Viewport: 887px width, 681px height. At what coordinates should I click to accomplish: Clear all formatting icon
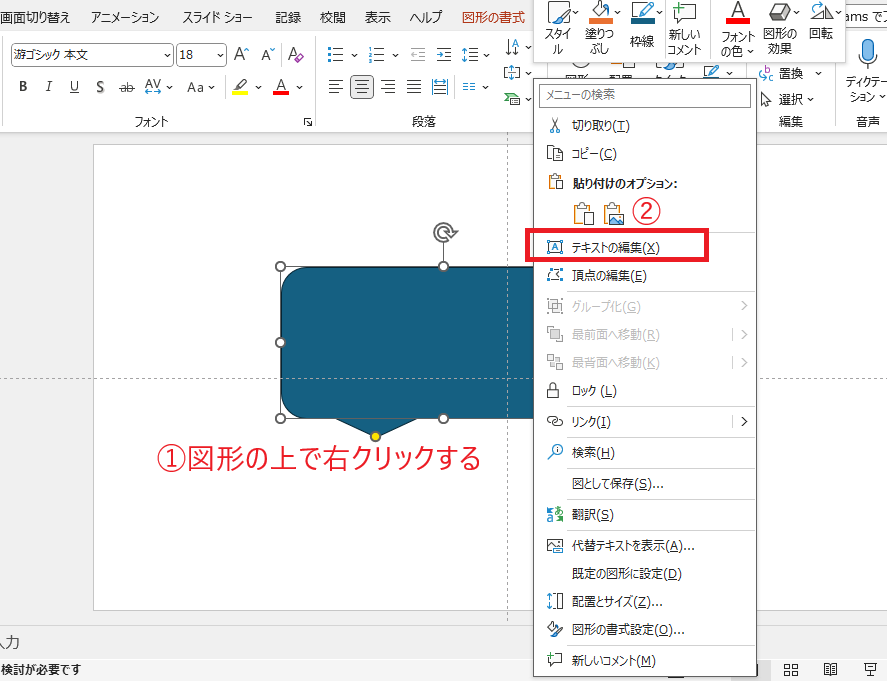[x=295, y=54]
